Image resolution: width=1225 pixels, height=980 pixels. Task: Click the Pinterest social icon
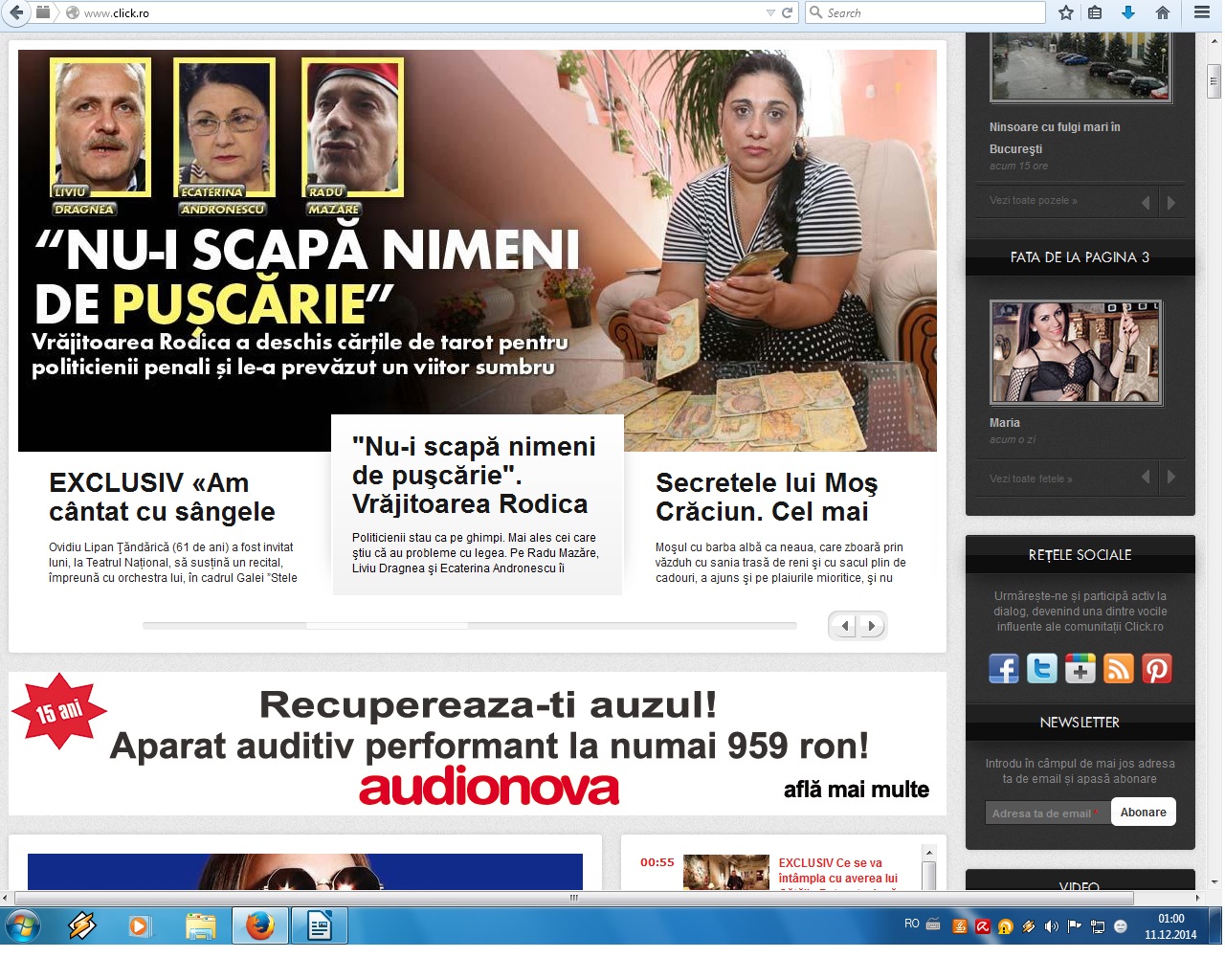coord(1156,668)
